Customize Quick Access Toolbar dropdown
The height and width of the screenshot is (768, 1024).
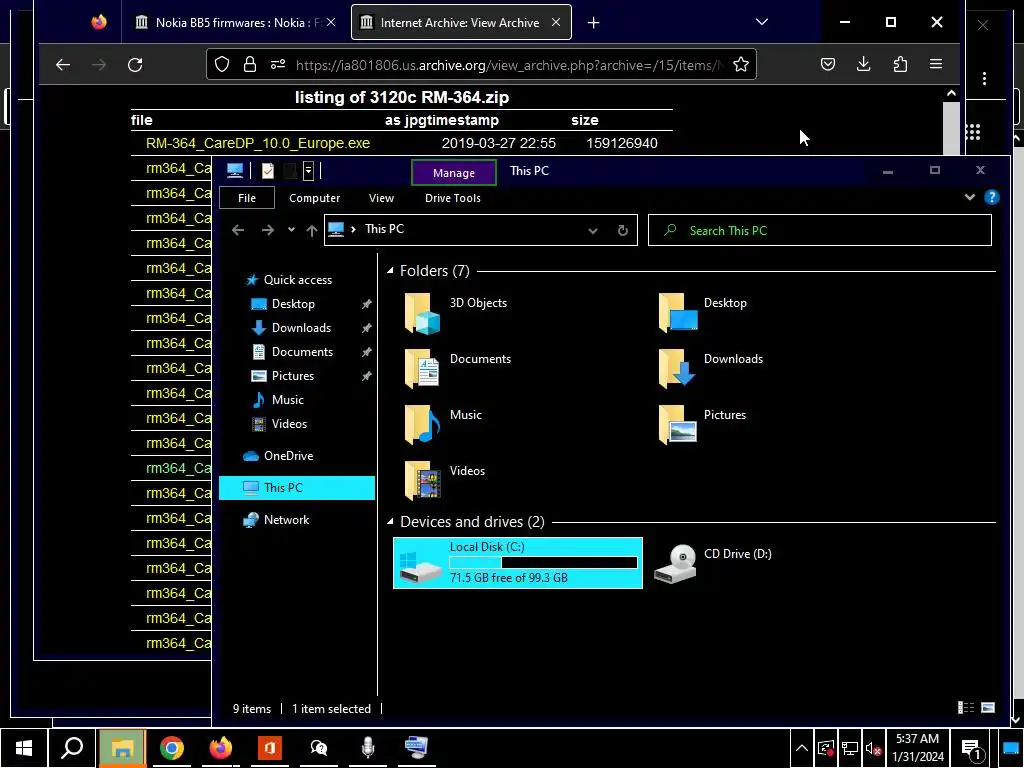pos(308,171)
